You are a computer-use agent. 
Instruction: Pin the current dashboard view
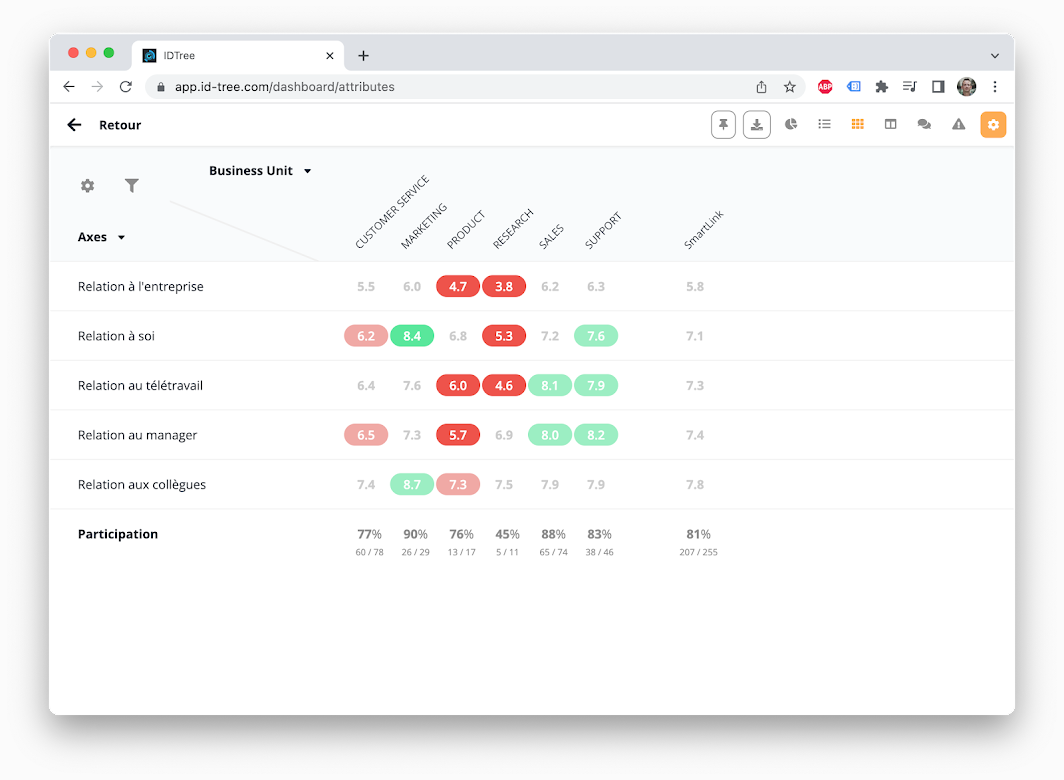pyautogui.click(x=723, y=124)
